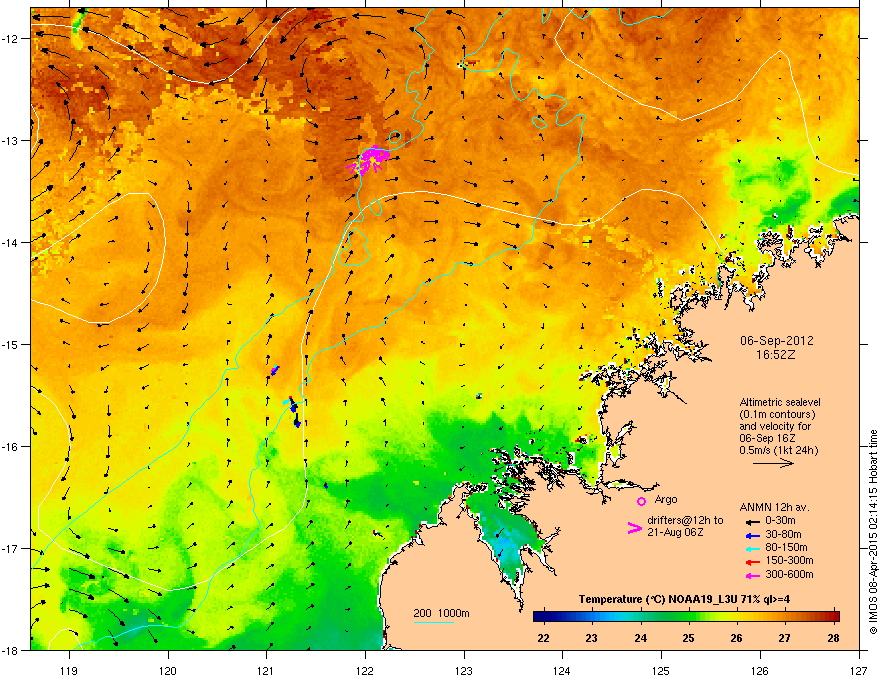Click the time text '16:52Z'
The height and width of the screenshot is (680, 880).
tap(776, 355)
